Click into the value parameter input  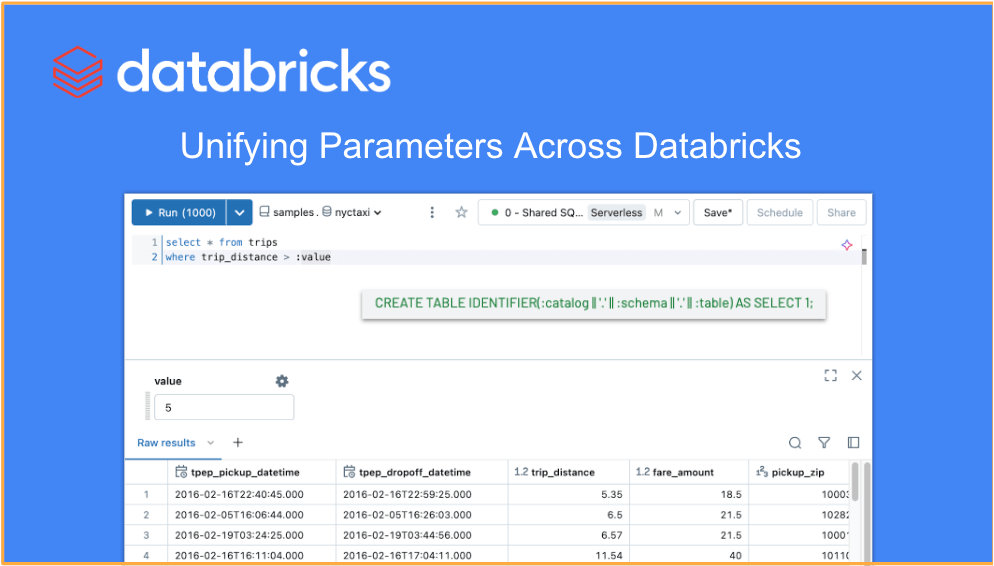225,407
